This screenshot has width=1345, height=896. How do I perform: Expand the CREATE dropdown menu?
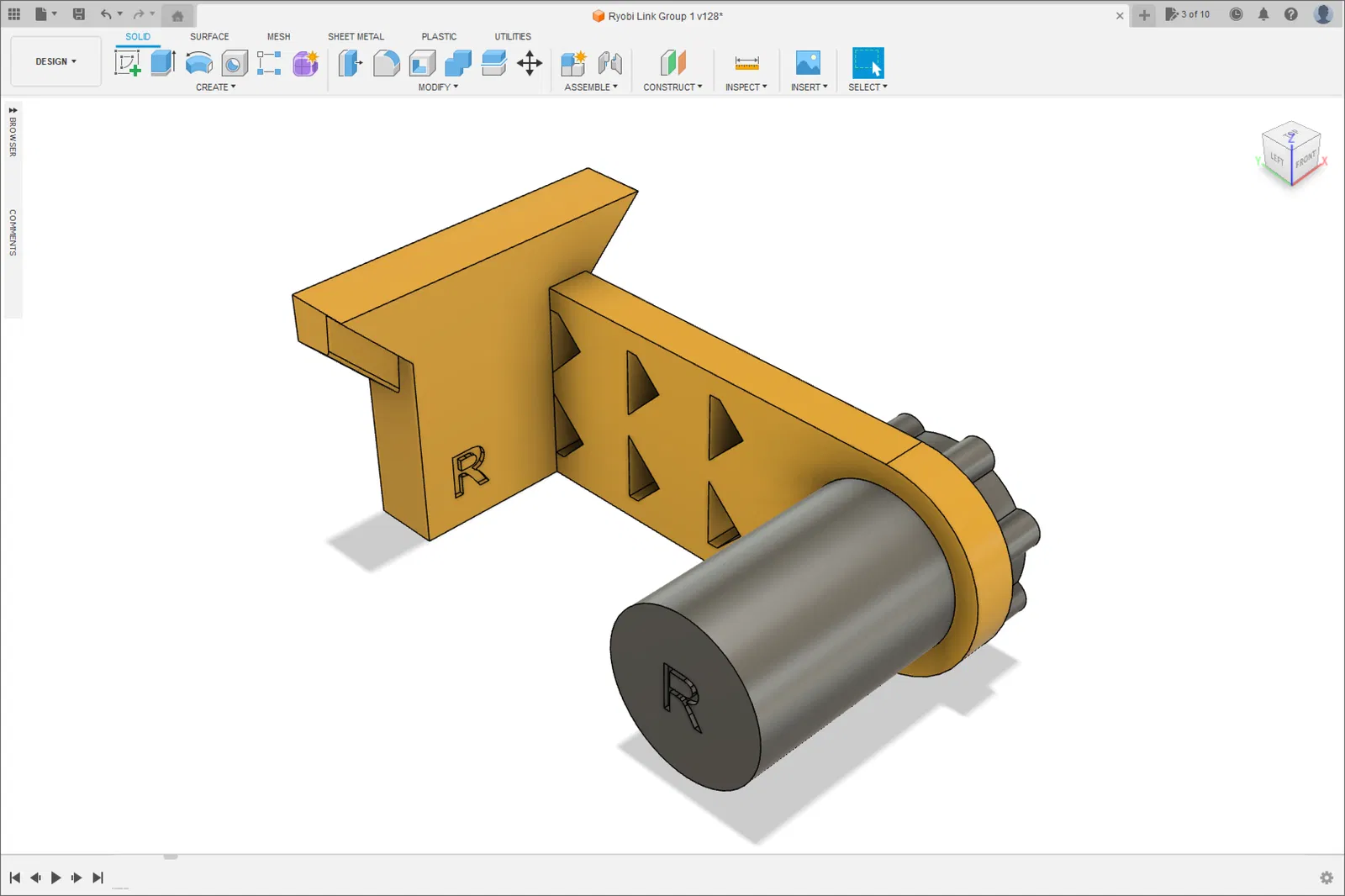(x=216, y=87)
